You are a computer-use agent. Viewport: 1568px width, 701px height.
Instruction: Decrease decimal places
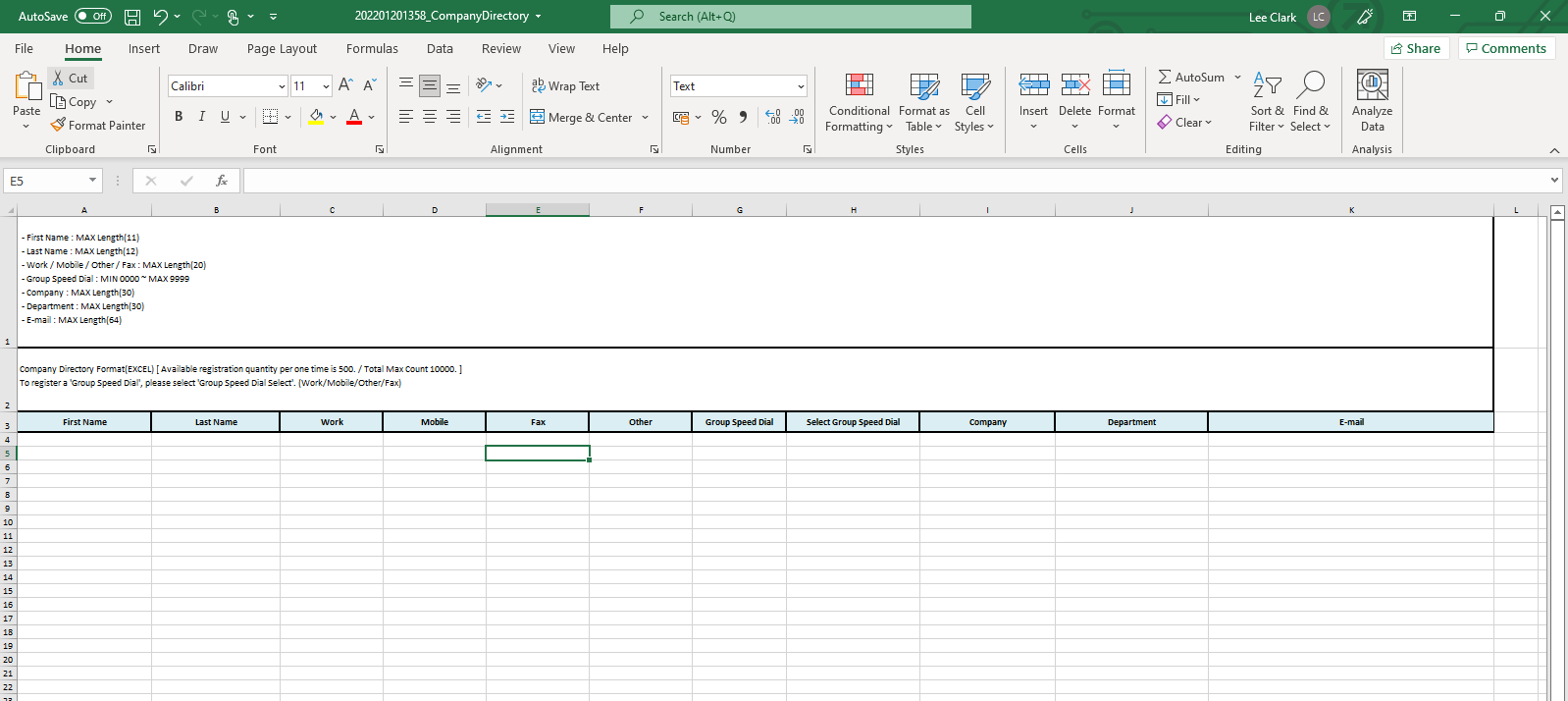point(797,117)
